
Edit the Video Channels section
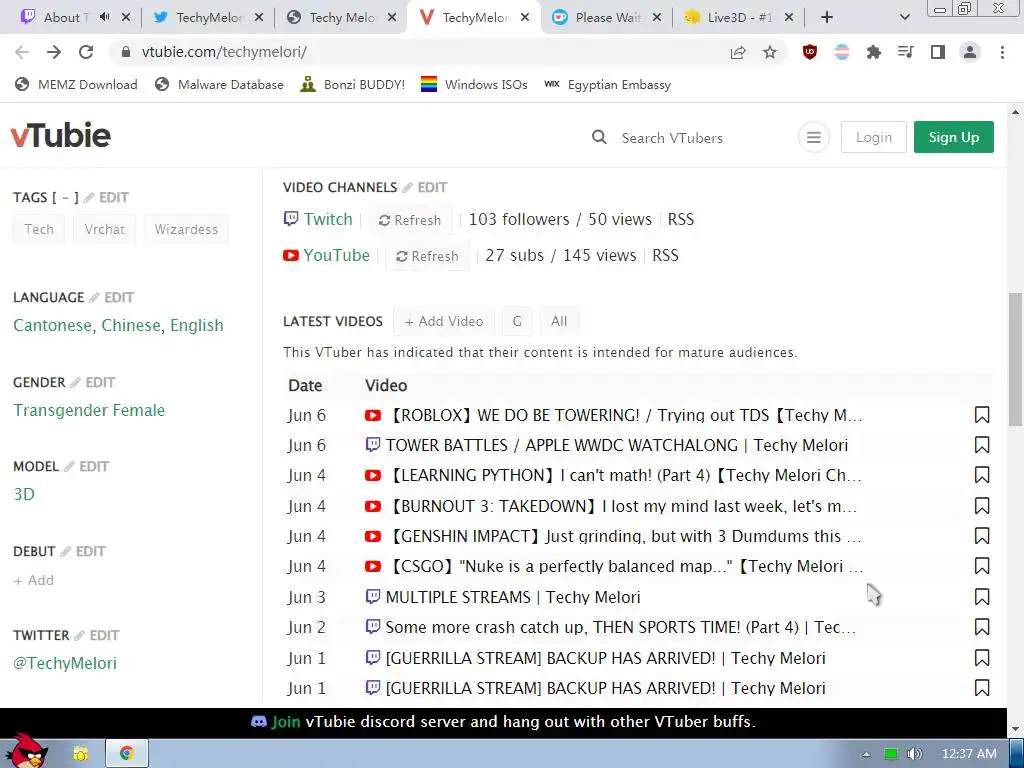tap(425, 187)
